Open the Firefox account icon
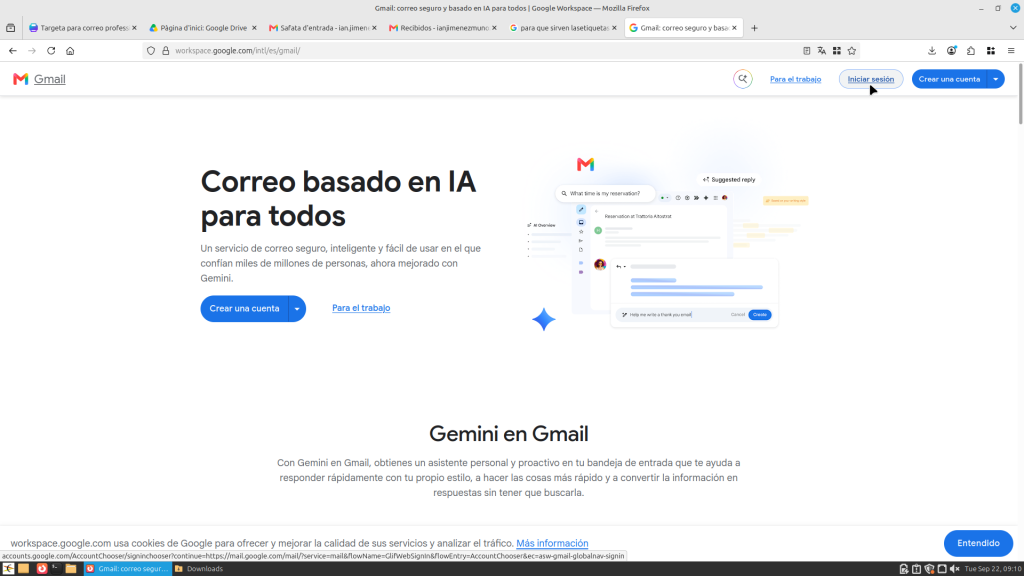1024x576 pixels. pyautogui.click(x=952, y=50)
